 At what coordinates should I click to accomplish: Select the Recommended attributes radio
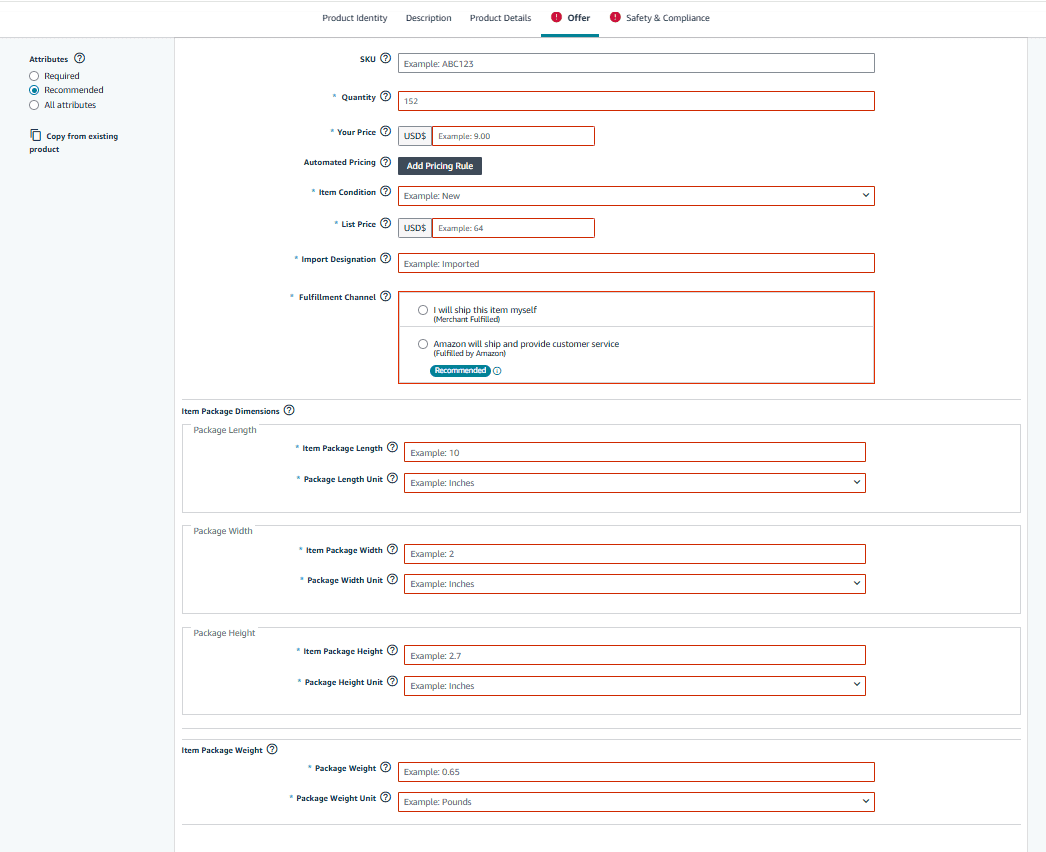34,90
